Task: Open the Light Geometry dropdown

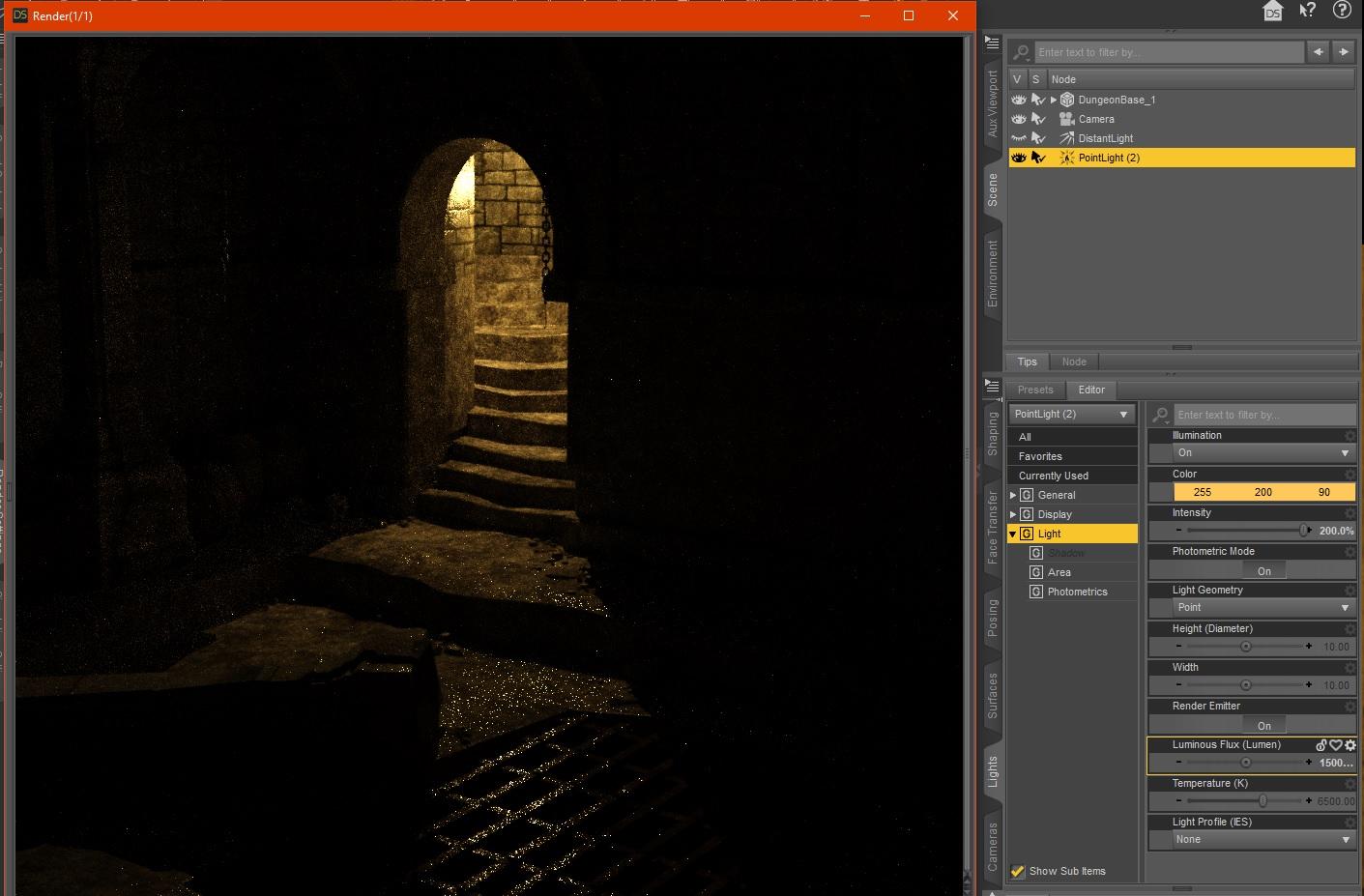Action: (x=1263, y=608)
